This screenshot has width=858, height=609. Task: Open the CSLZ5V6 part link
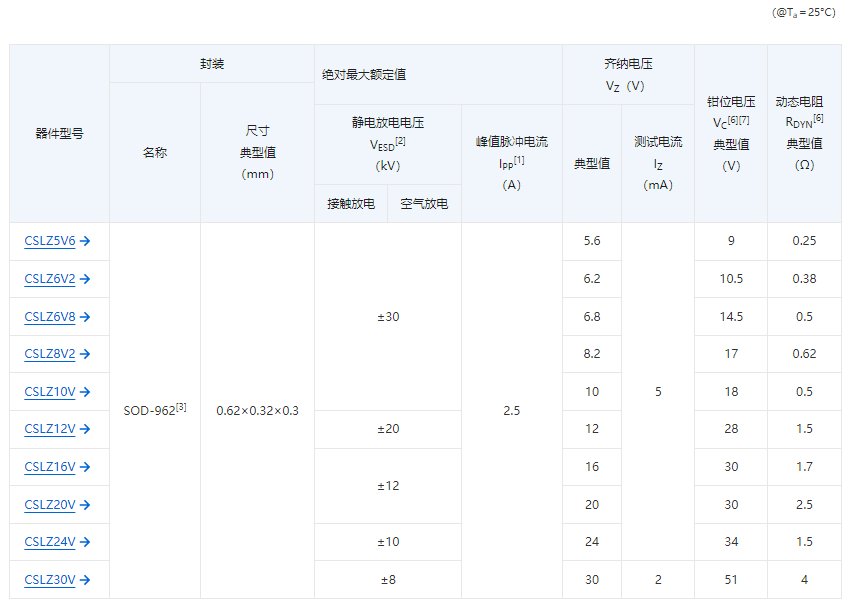pyautogui.click(x=50, y=241)
